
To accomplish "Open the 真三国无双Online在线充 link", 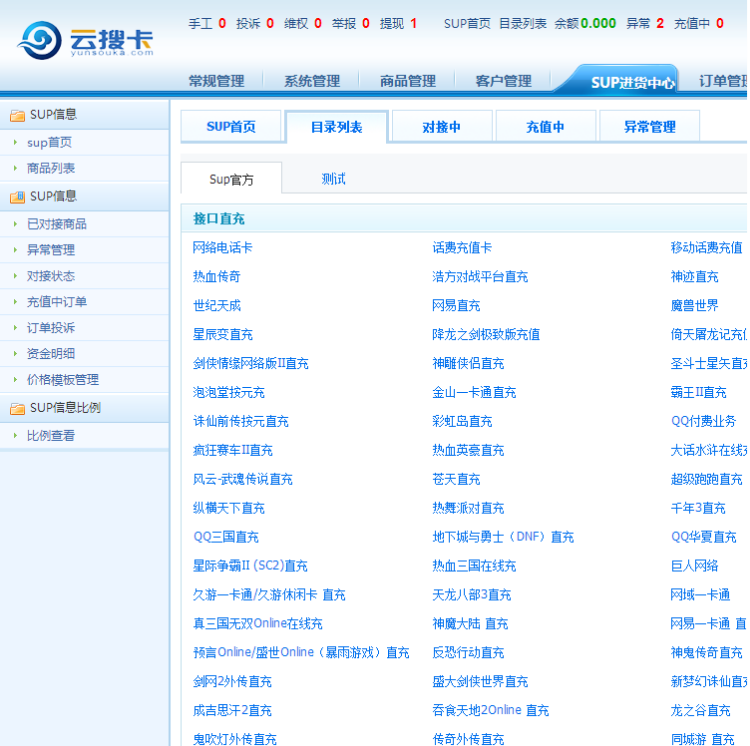I will click(258, 624).
